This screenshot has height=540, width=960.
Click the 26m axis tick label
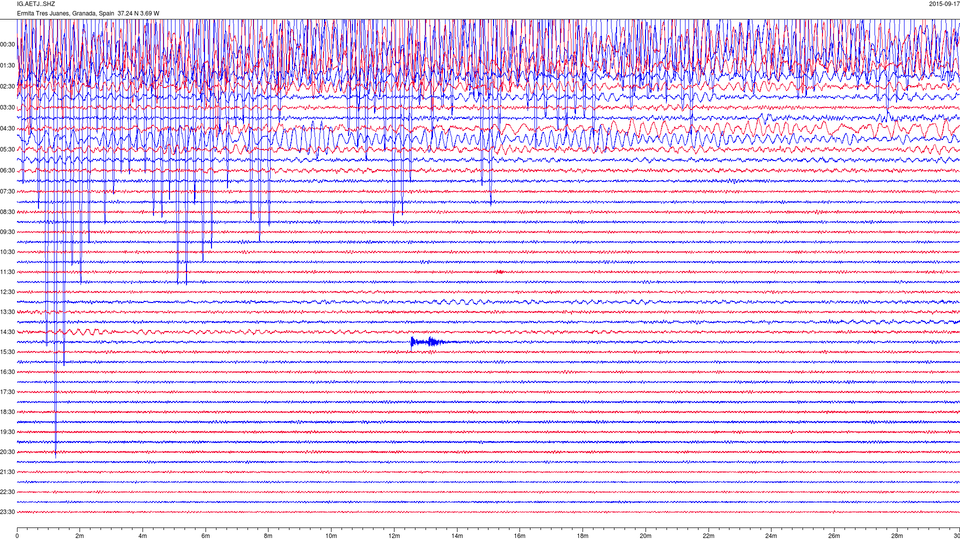(x=834, y=536)
